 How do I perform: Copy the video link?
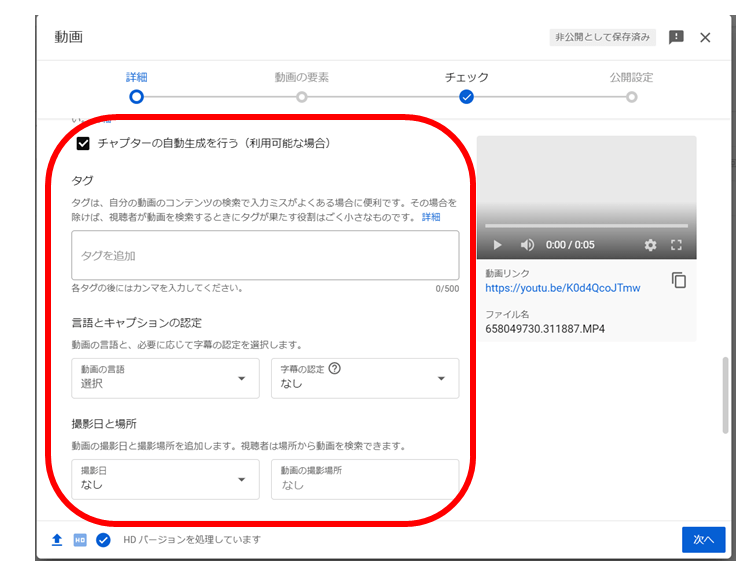pos(679,280)
